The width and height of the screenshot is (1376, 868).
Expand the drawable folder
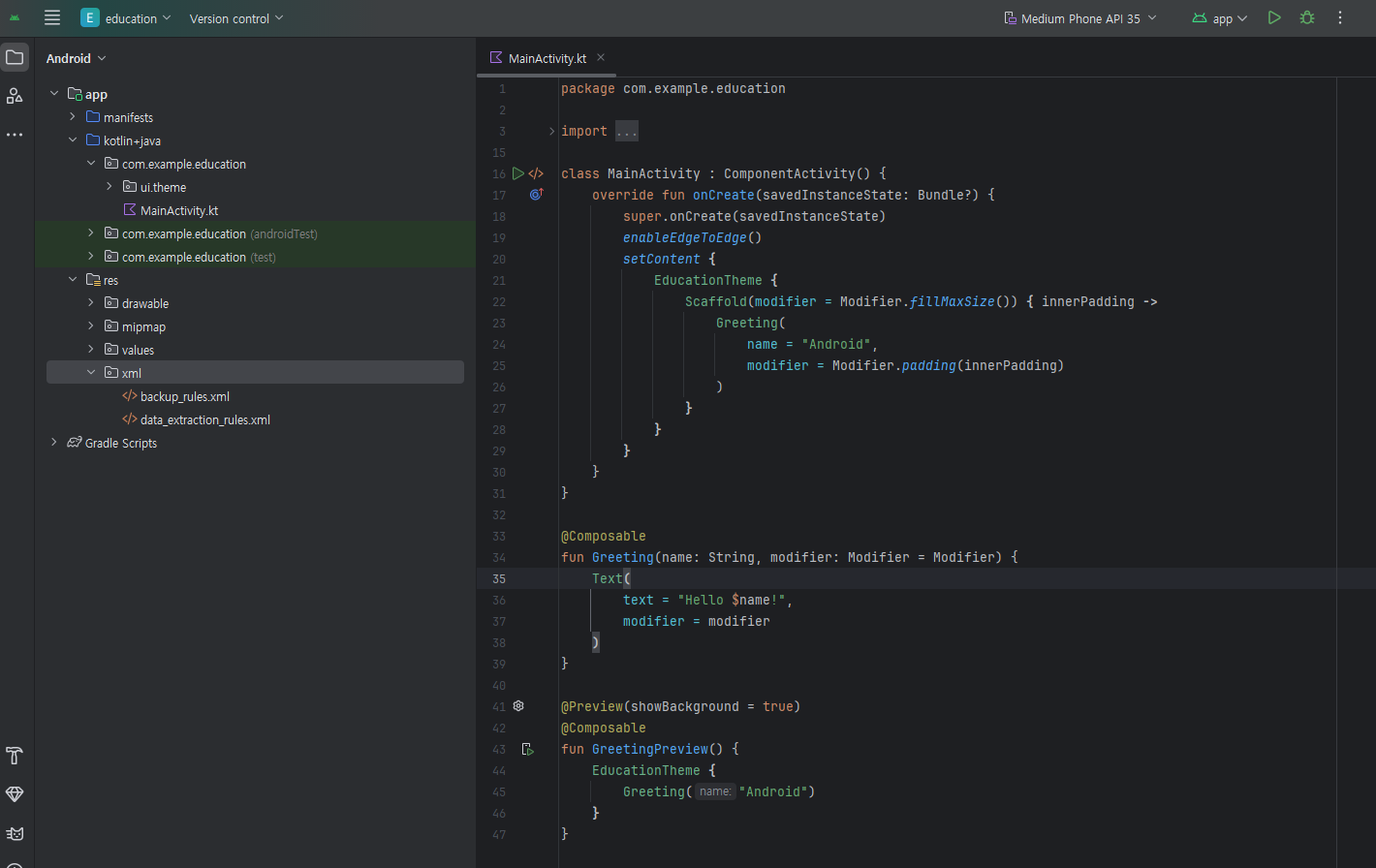tap(91, 303)
